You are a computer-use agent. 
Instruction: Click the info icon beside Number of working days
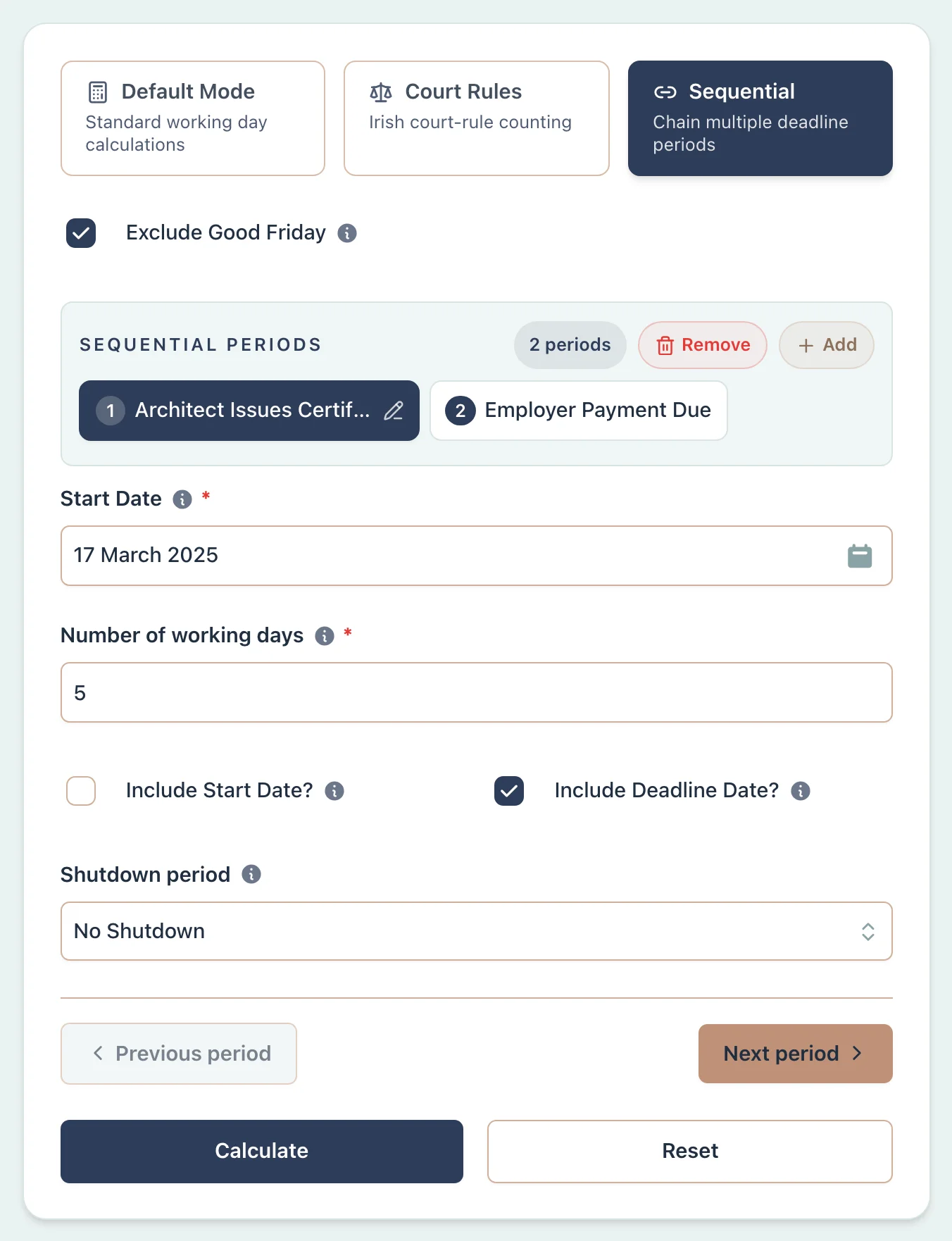pos(324,636)
